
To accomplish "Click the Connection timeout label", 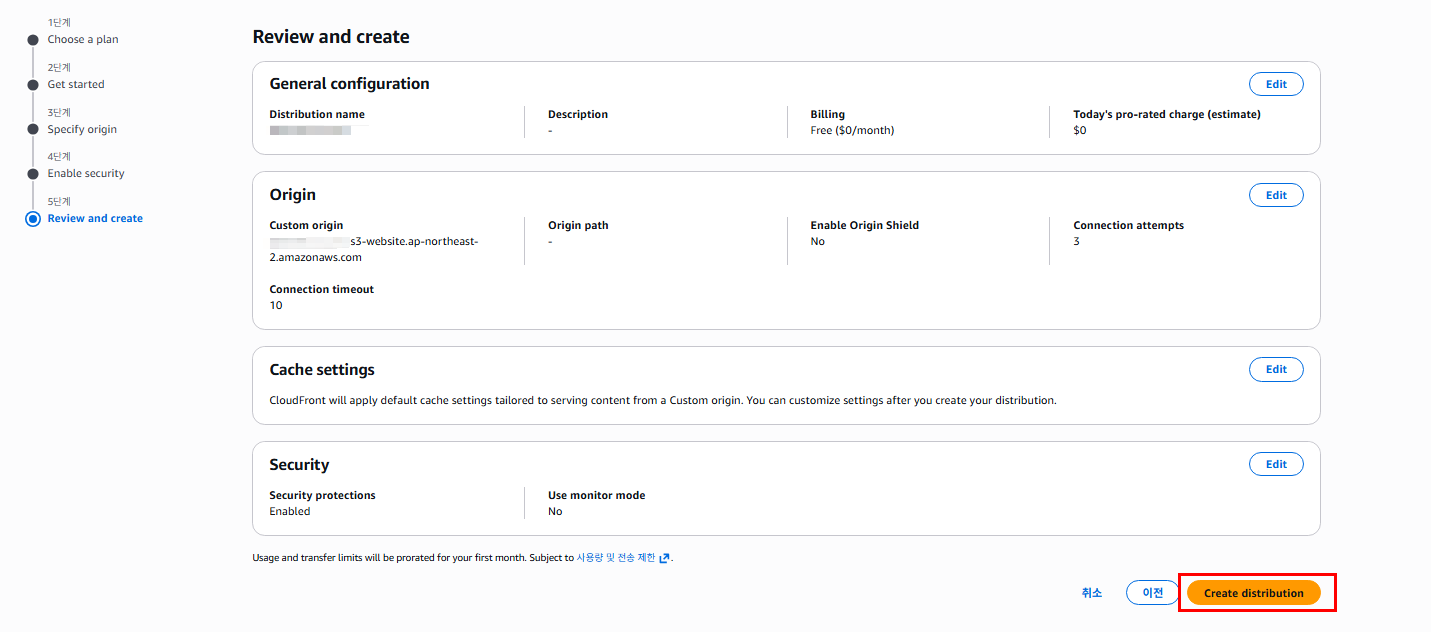I will [x=321, y=290].
